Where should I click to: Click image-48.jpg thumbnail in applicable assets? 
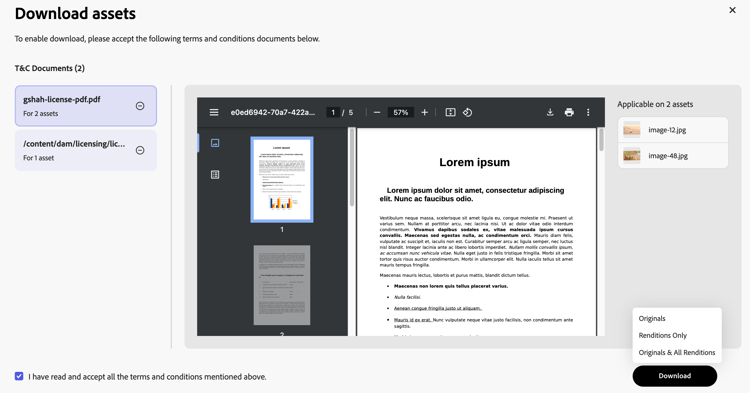coord(632,155)
